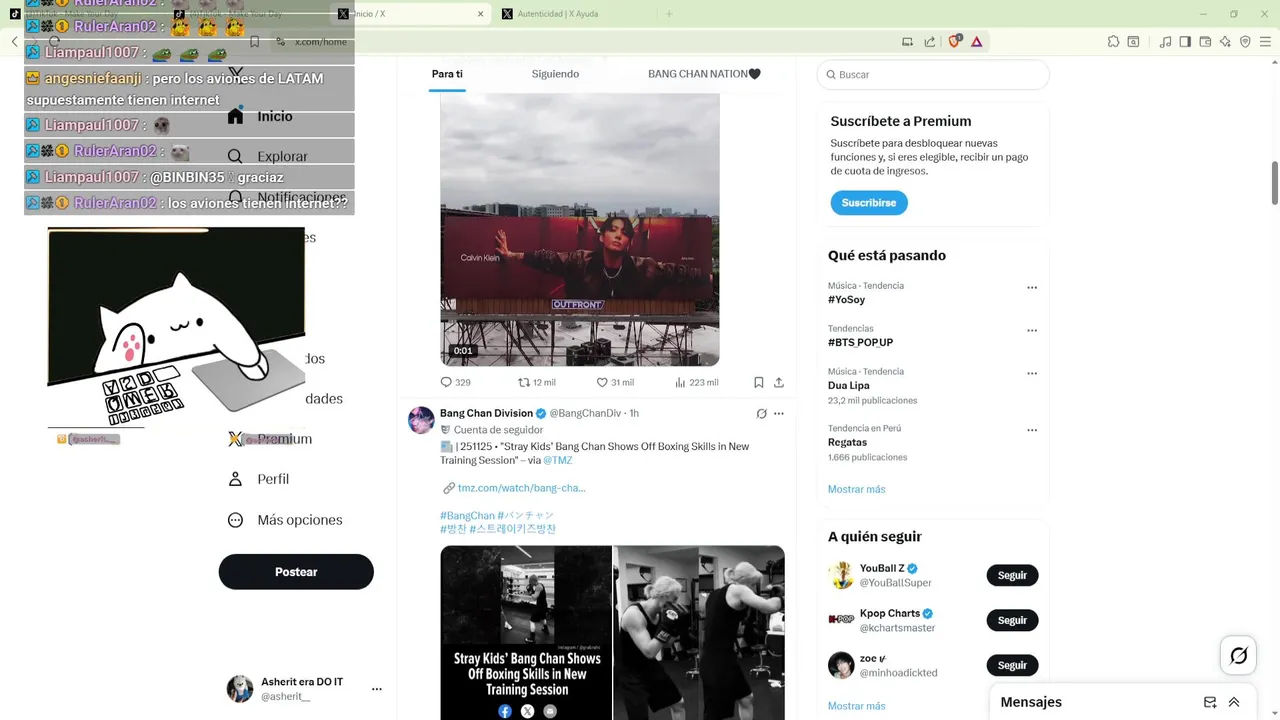Click the floating Grok button
This screenshot has height=720, width=1280.
click(1238, 656)
